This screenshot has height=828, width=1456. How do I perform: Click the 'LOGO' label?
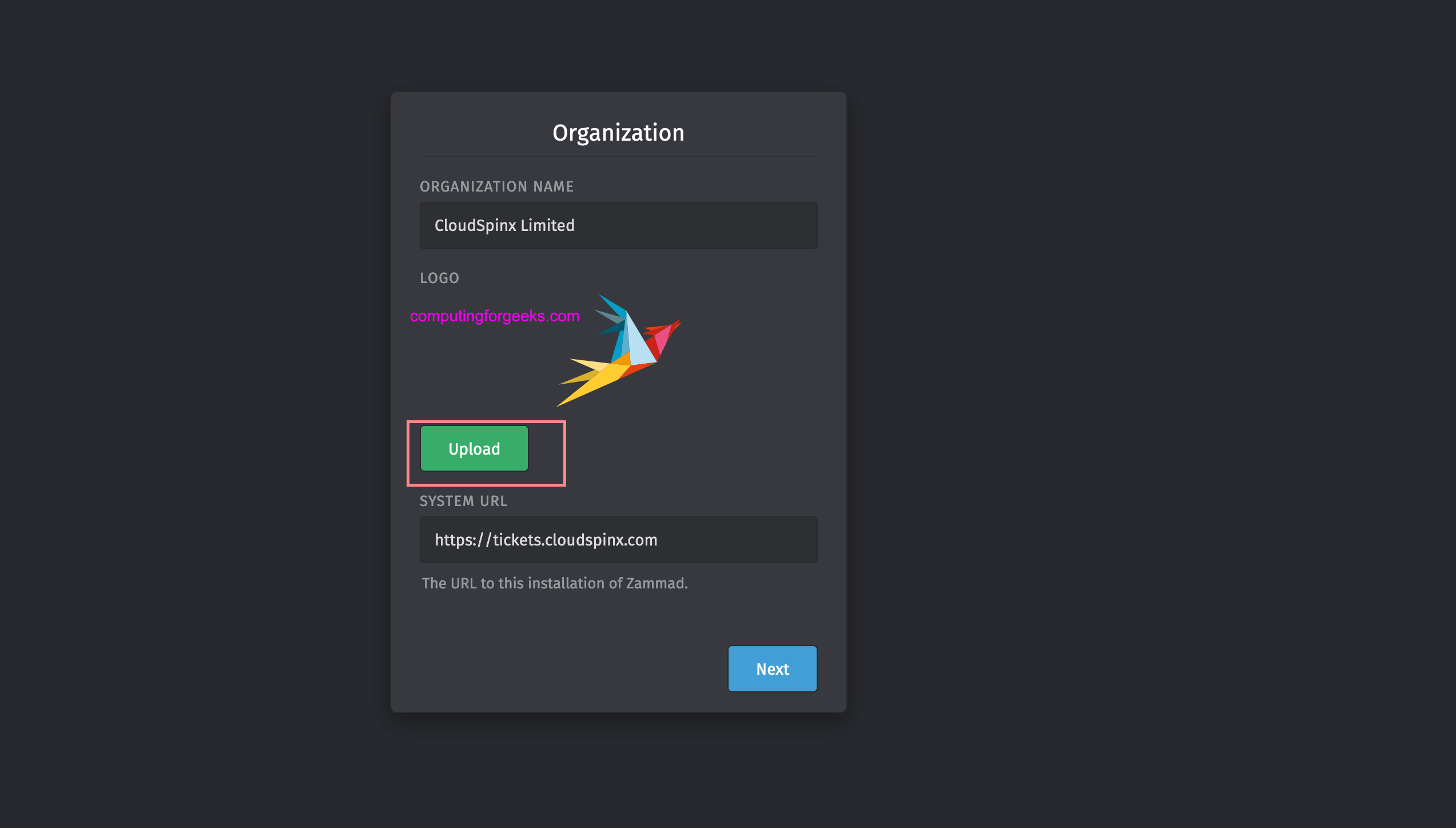(439, 278)
